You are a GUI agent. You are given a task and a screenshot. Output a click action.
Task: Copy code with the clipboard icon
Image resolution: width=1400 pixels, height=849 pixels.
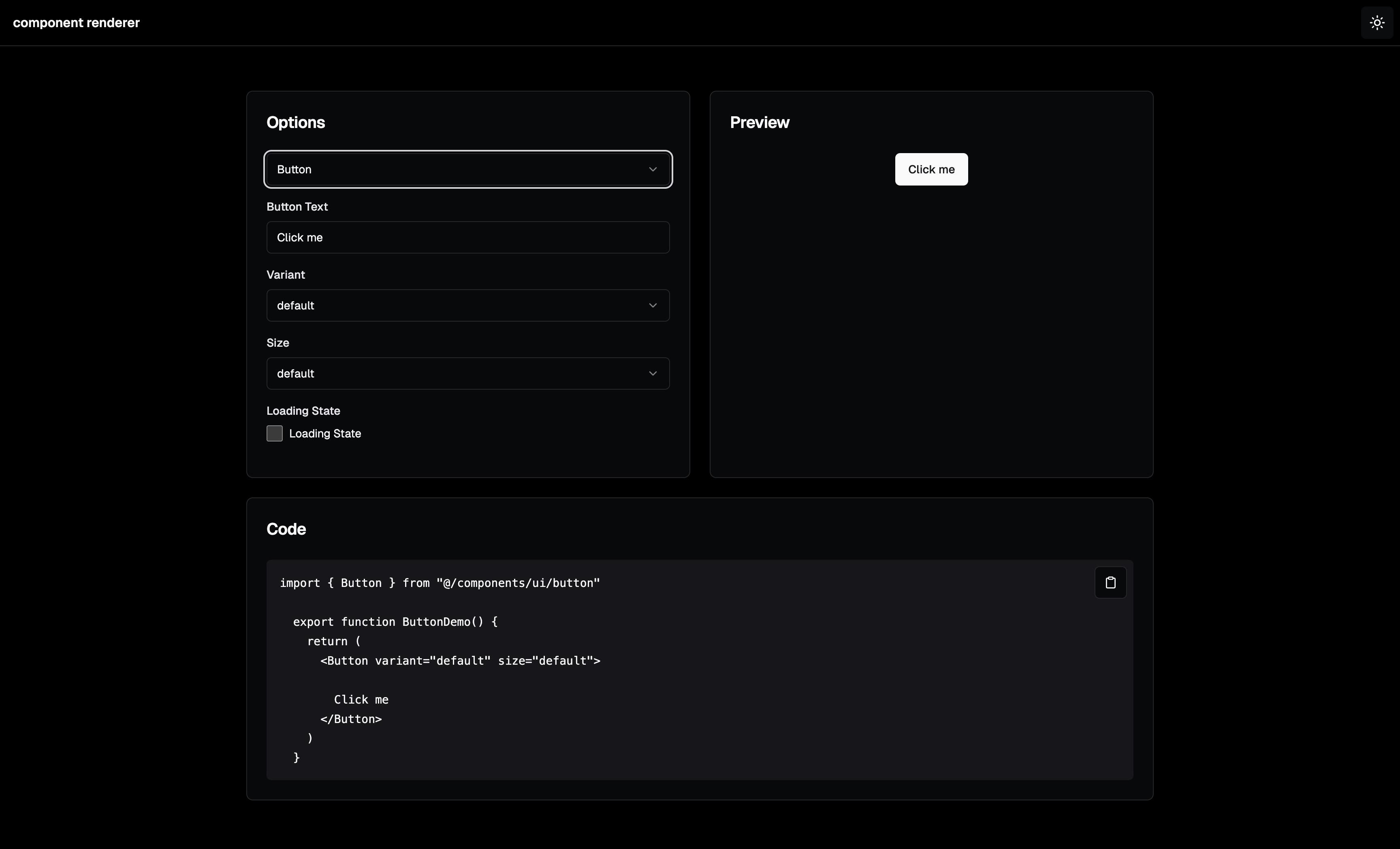(1110, 582)
